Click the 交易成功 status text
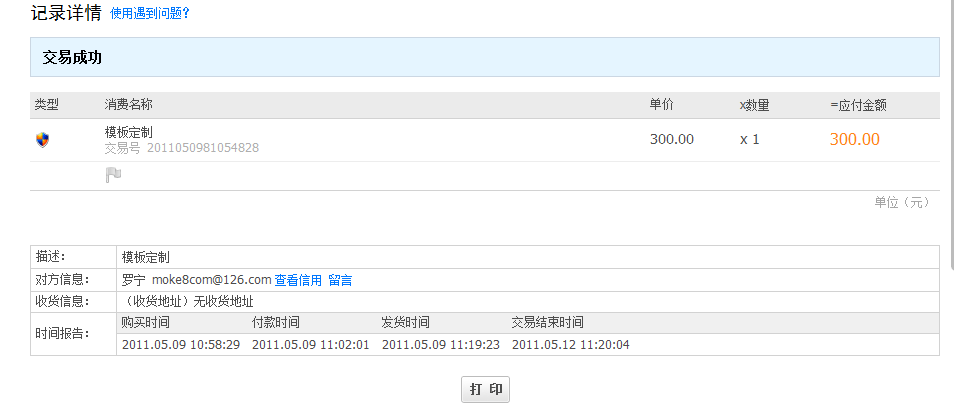The width and height of the screenshot is (954, 416). point(72,58)
